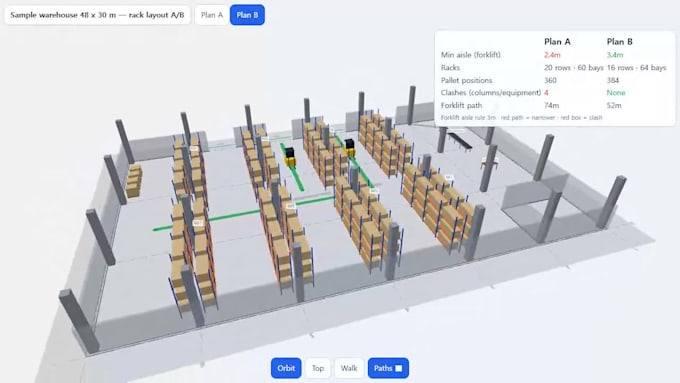Click the 360 pallet positions value
This screenshot has height=383, width=680.
pos(550,80)
